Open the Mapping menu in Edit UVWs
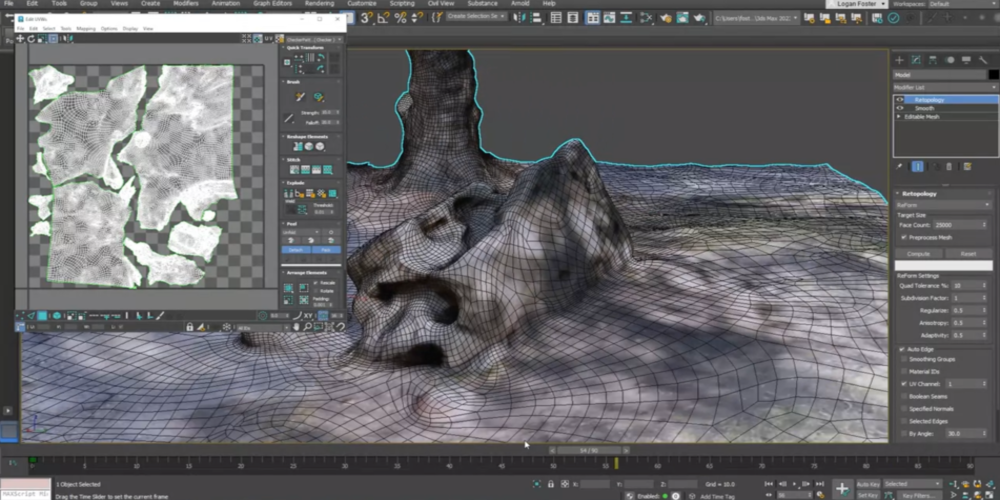Screen dimensions: 1000x500 point(86,29)
